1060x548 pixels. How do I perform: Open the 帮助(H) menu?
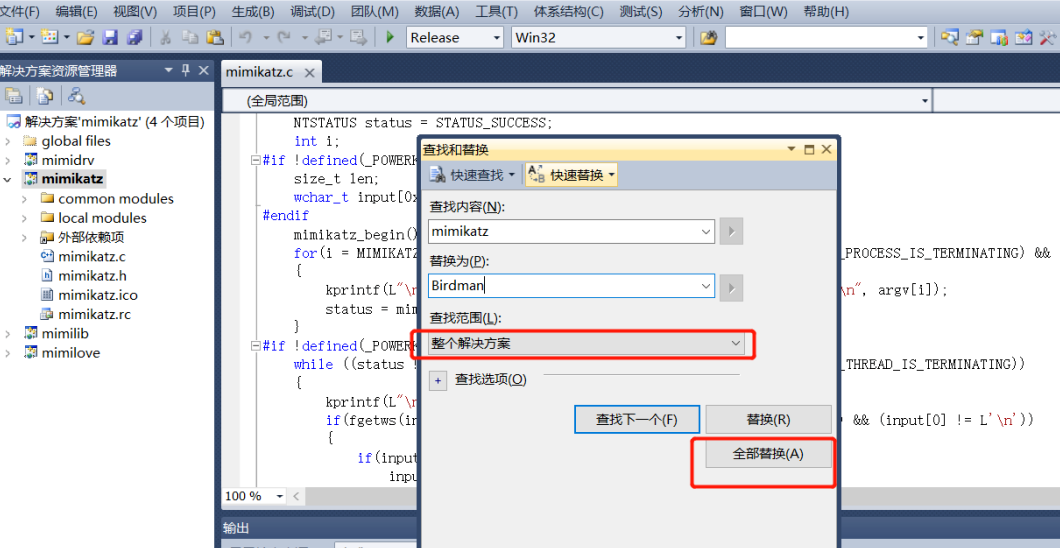pos(826,11)
